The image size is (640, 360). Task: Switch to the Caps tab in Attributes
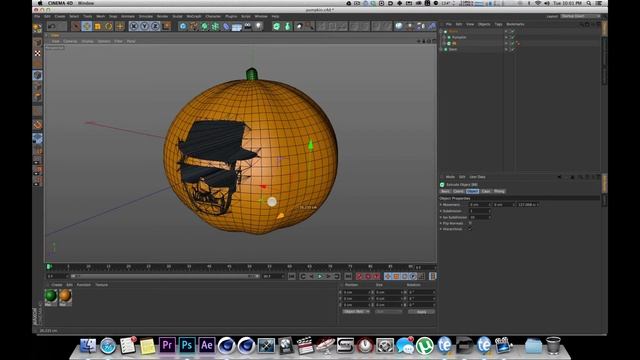point(486,191)
